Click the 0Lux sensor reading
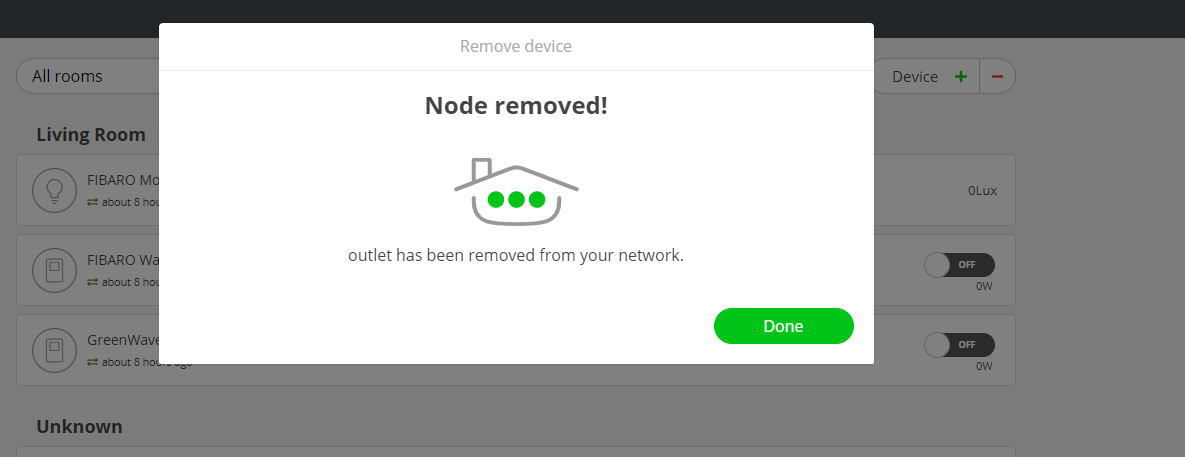1185x457 pixels. (x=982, y=190)
